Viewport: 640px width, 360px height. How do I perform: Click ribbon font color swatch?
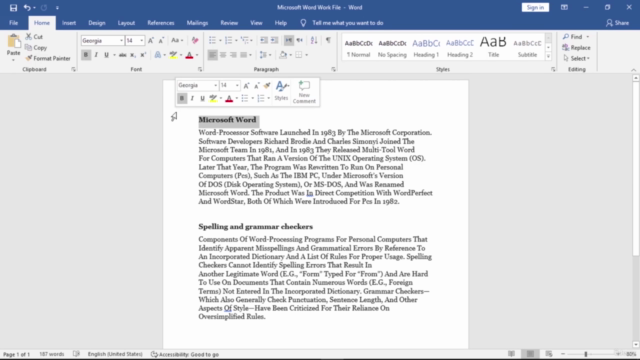189,55
